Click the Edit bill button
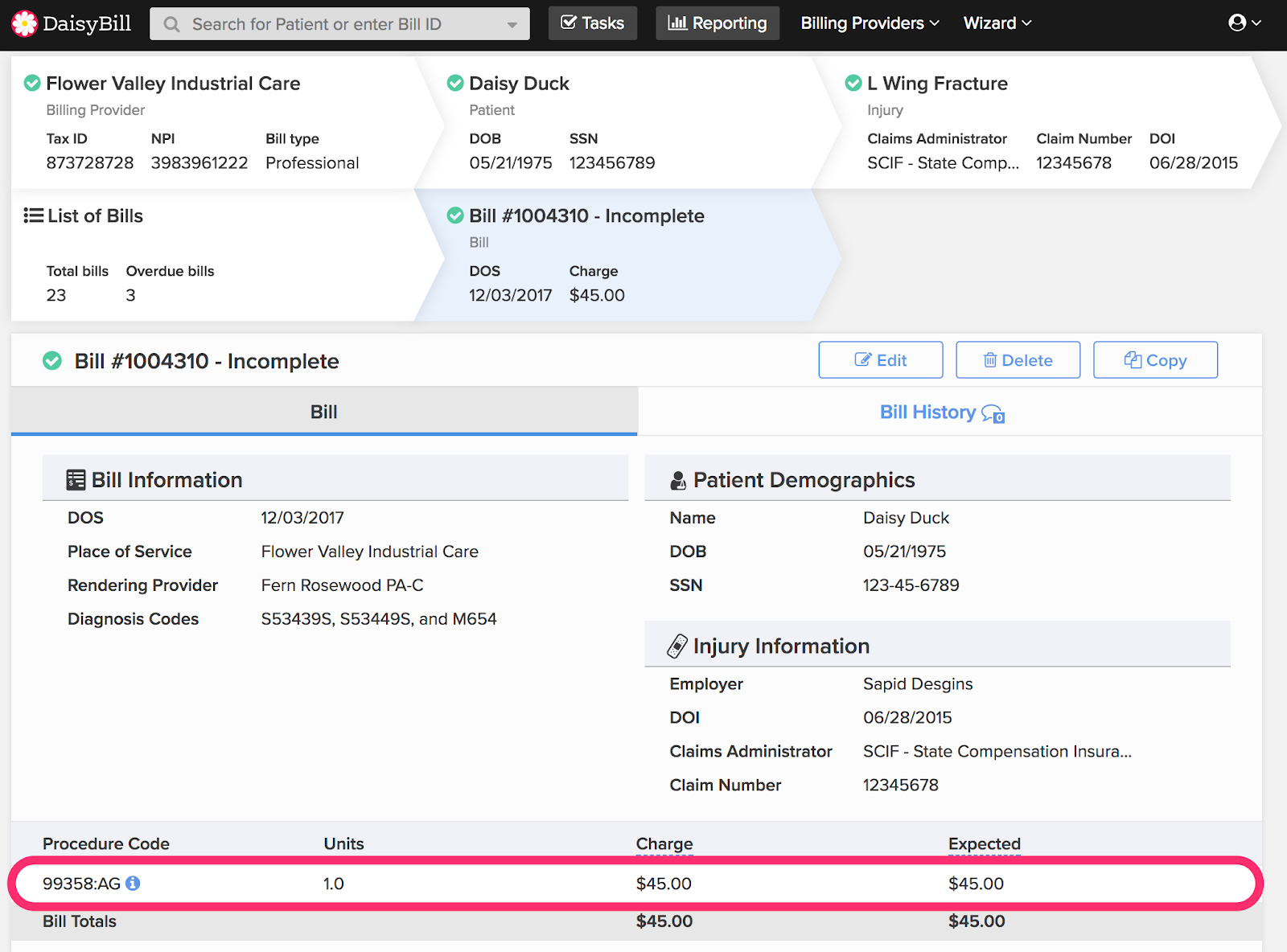This screenshot has width=1287, height=952. (881, 360)
